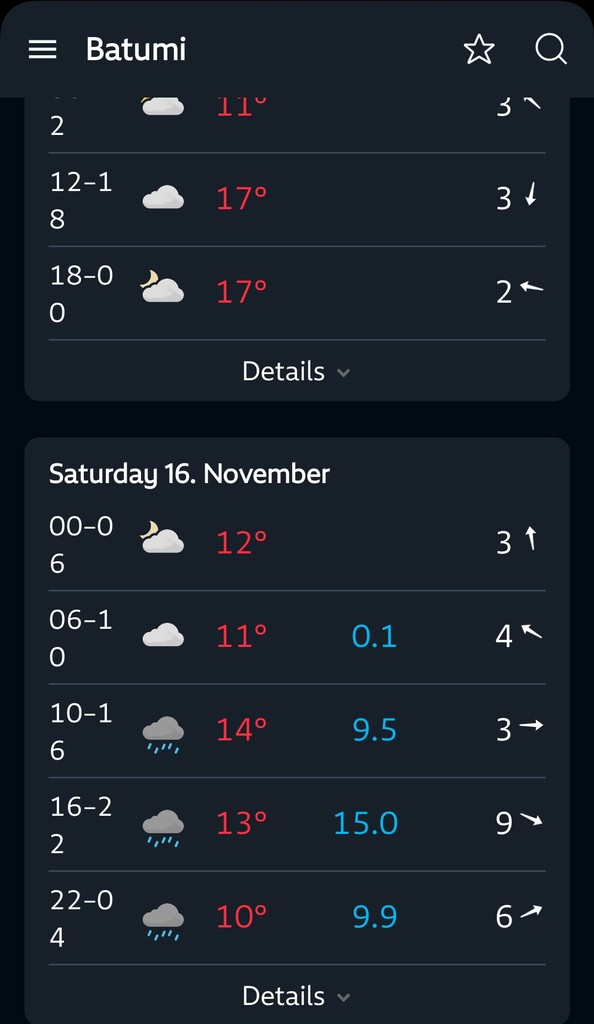594x1024 pixels.
Task: Select the Batumi location title
Action: pos(136,49)
